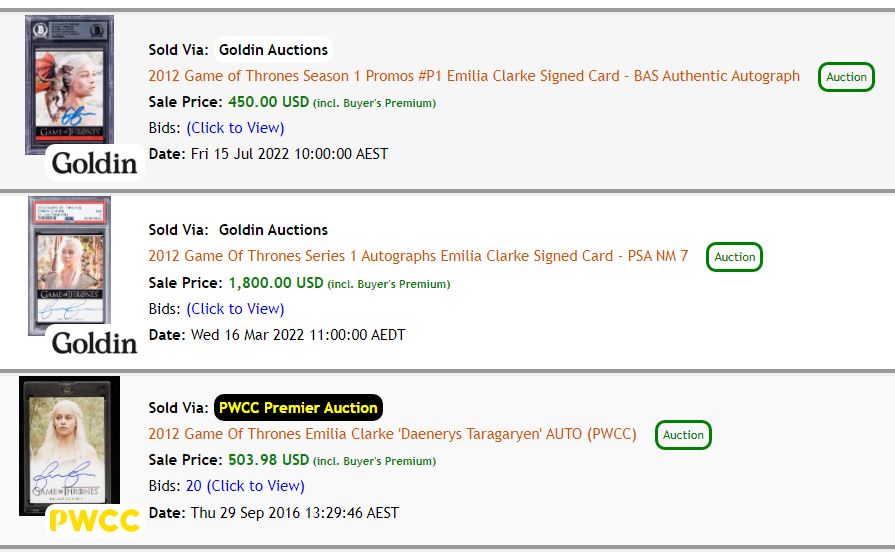Click the Auction badge on the Season 1 Promos listing
The height and width of the screenshot is (553, 895).
[846, 77]
